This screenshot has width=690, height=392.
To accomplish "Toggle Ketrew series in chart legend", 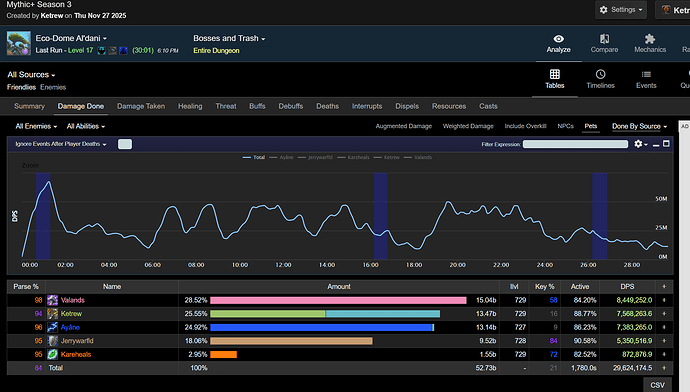I will pos(386,157).
